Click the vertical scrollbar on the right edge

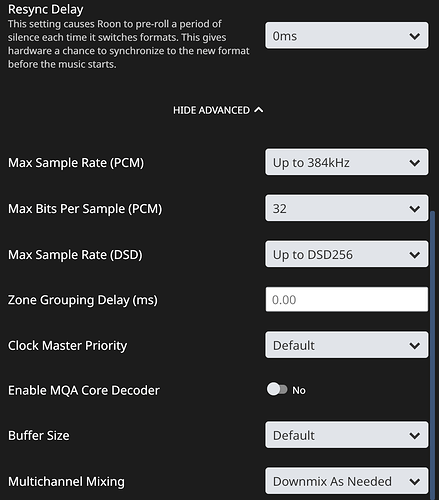point(433,355)
